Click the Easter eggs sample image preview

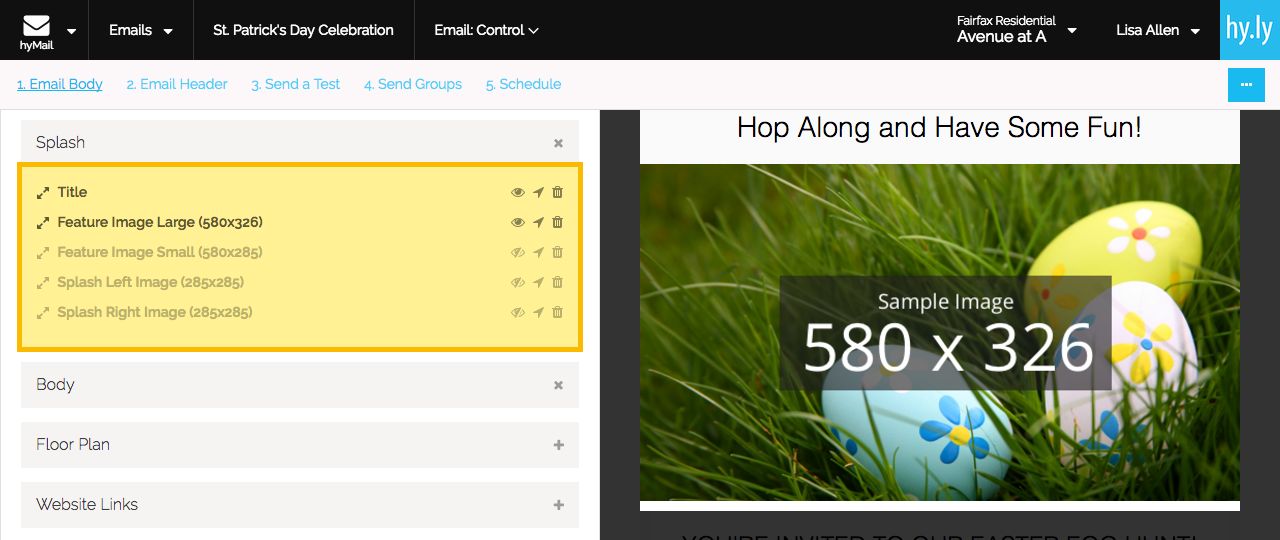tap(940, 332)
